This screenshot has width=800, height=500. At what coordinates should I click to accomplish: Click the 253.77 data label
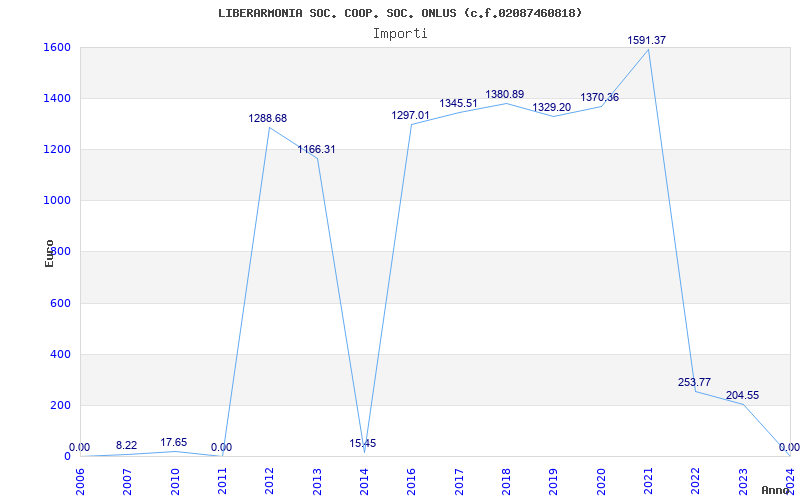[694, 382]
